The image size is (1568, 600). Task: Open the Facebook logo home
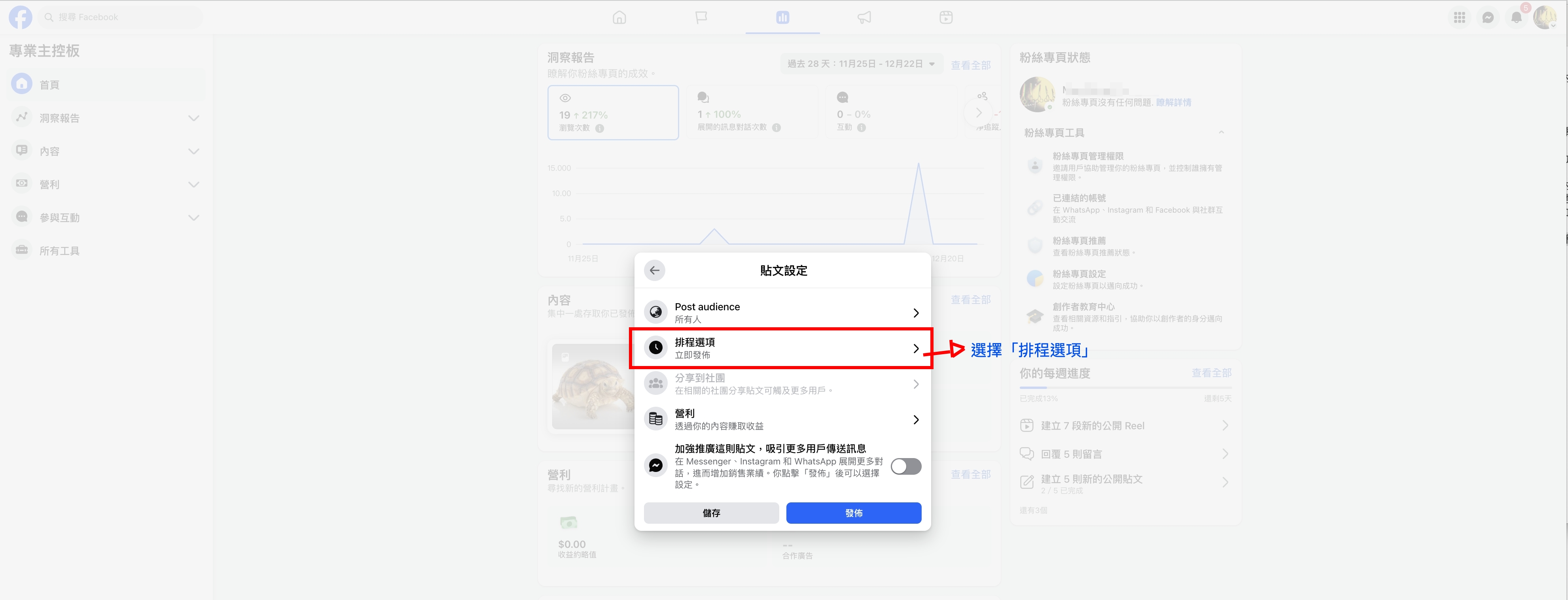point(21,17)
